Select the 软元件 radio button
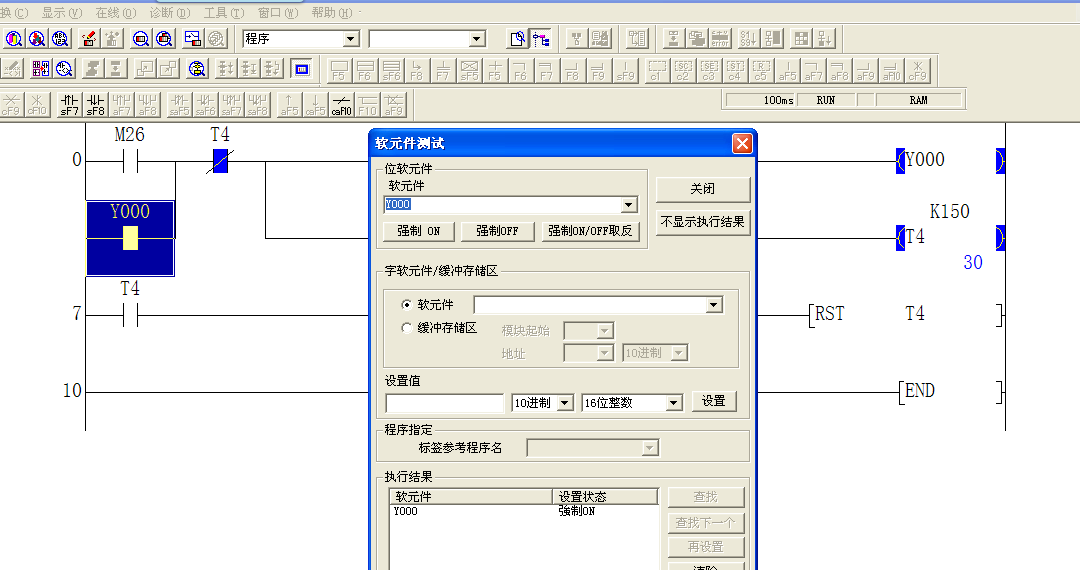The image size is (1080, 570). tap(406, 305)
